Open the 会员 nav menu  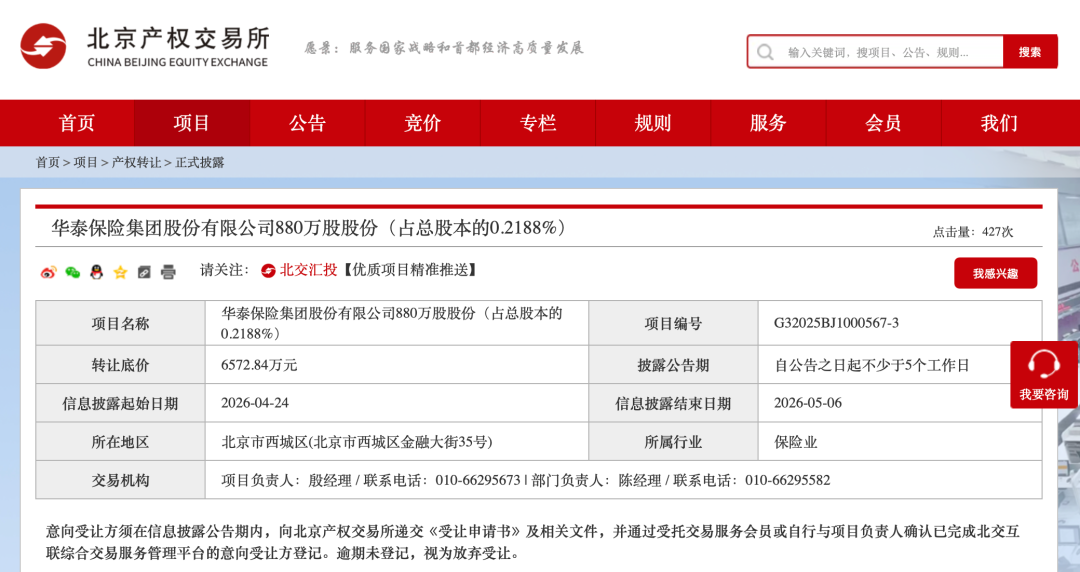pos(883,123)
